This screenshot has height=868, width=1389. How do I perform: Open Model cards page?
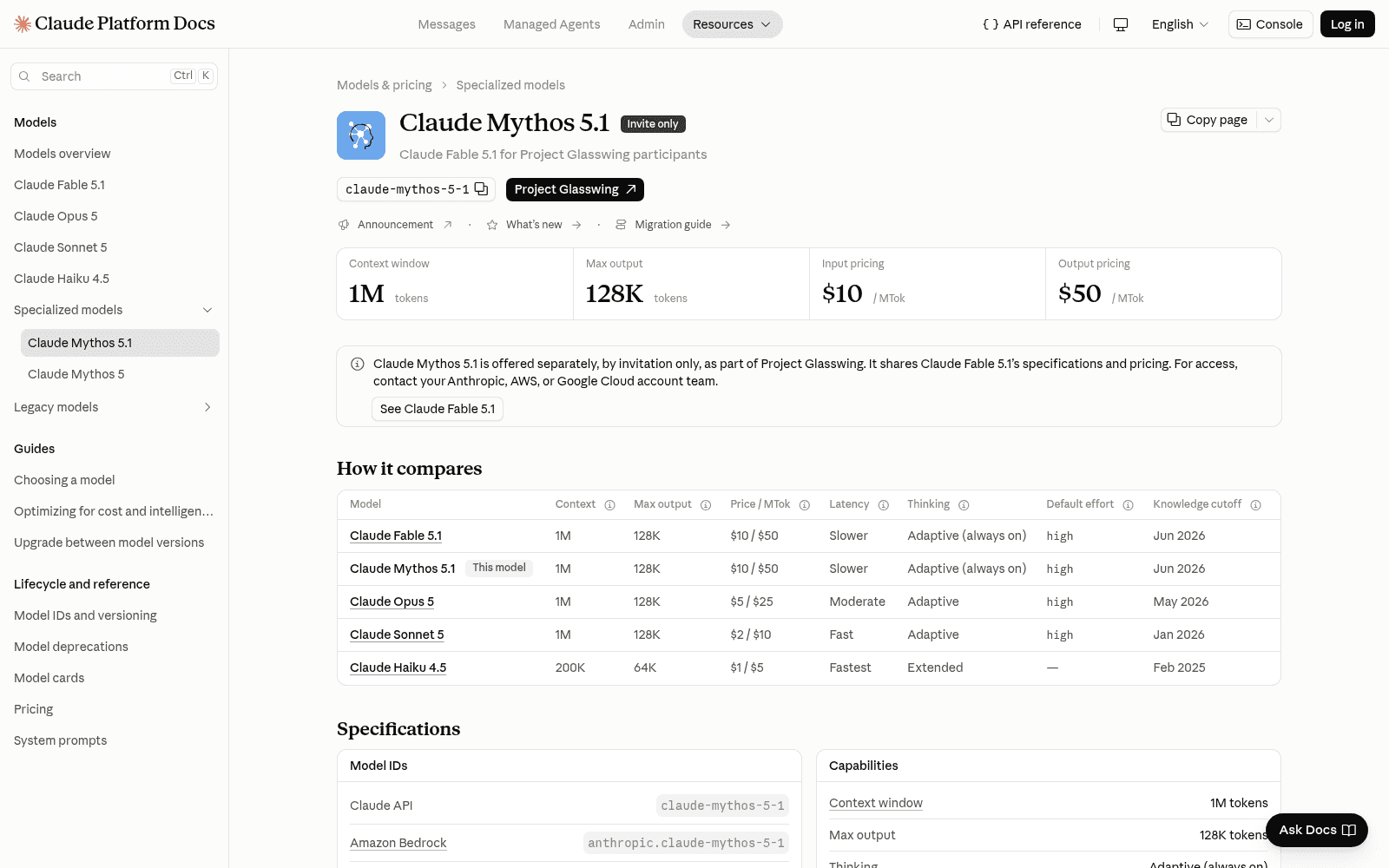[x=49, y=678]
